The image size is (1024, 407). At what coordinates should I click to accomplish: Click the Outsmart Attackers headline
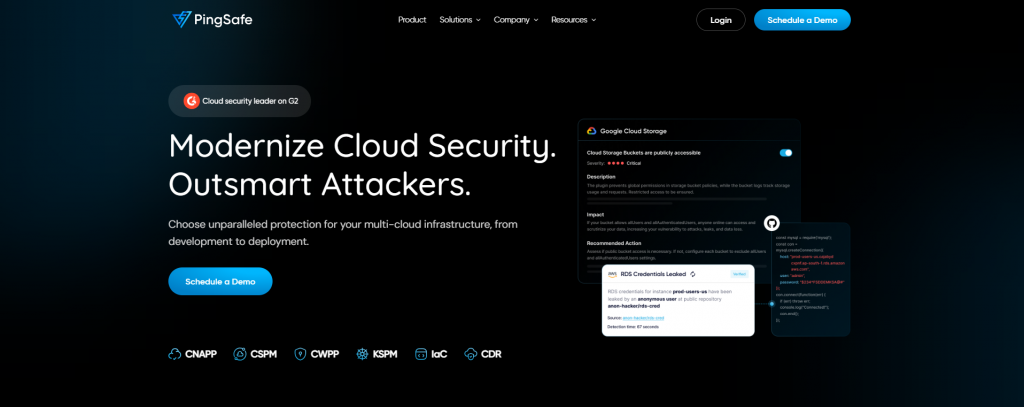click(319, 185)
